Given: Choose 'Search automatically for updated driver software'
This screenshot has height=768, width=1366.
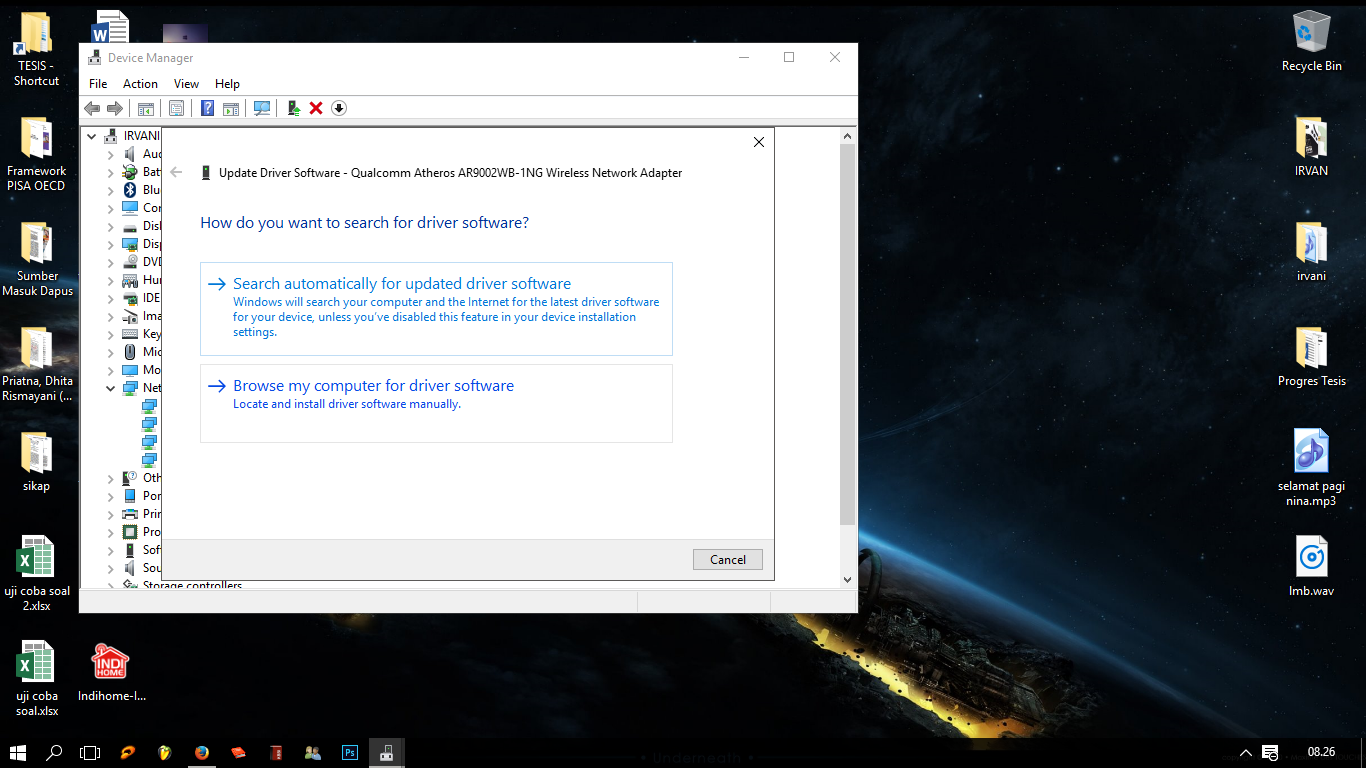Looking at the screenshot, I should point(436,308).
